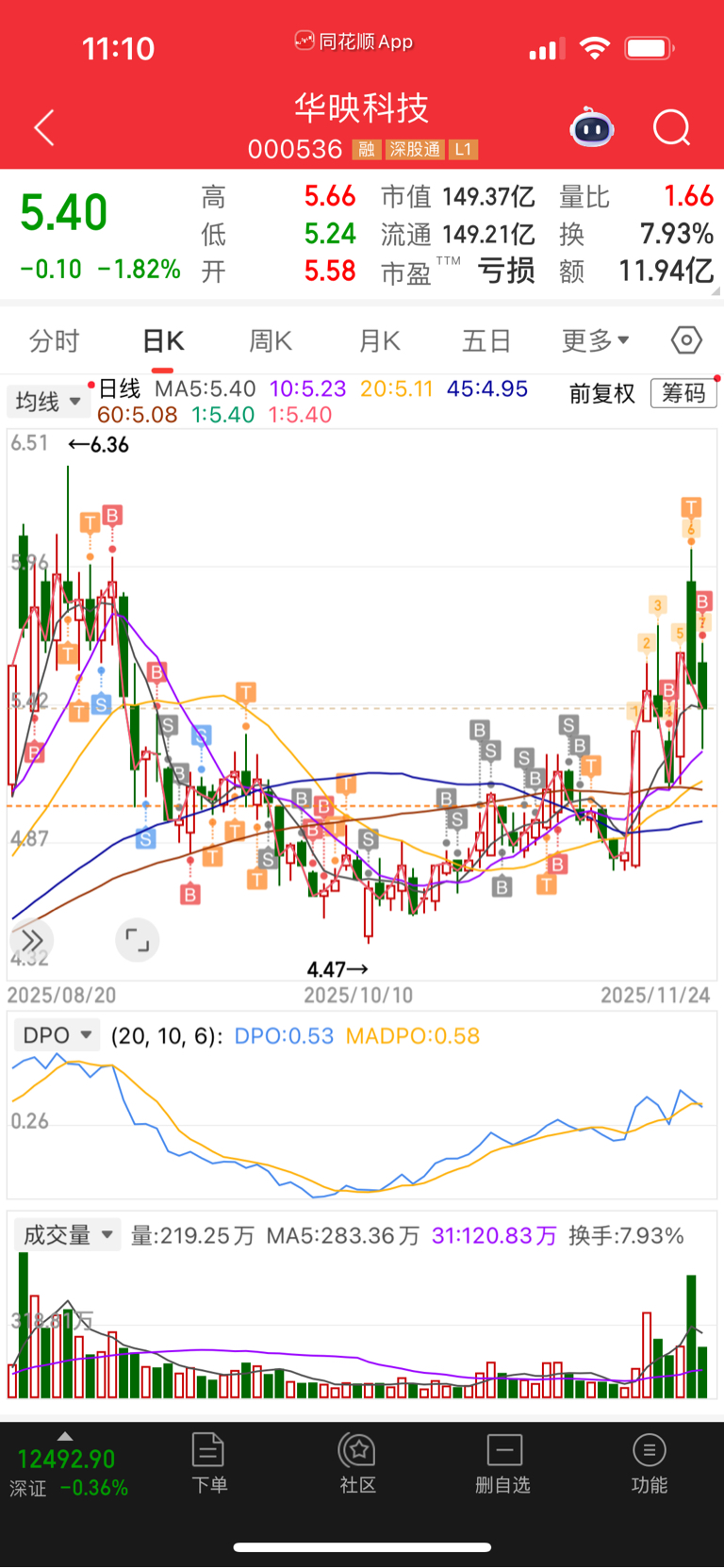Tap the 4.47 low price marker
The image size is (724, 1568).
coord(338,969)
